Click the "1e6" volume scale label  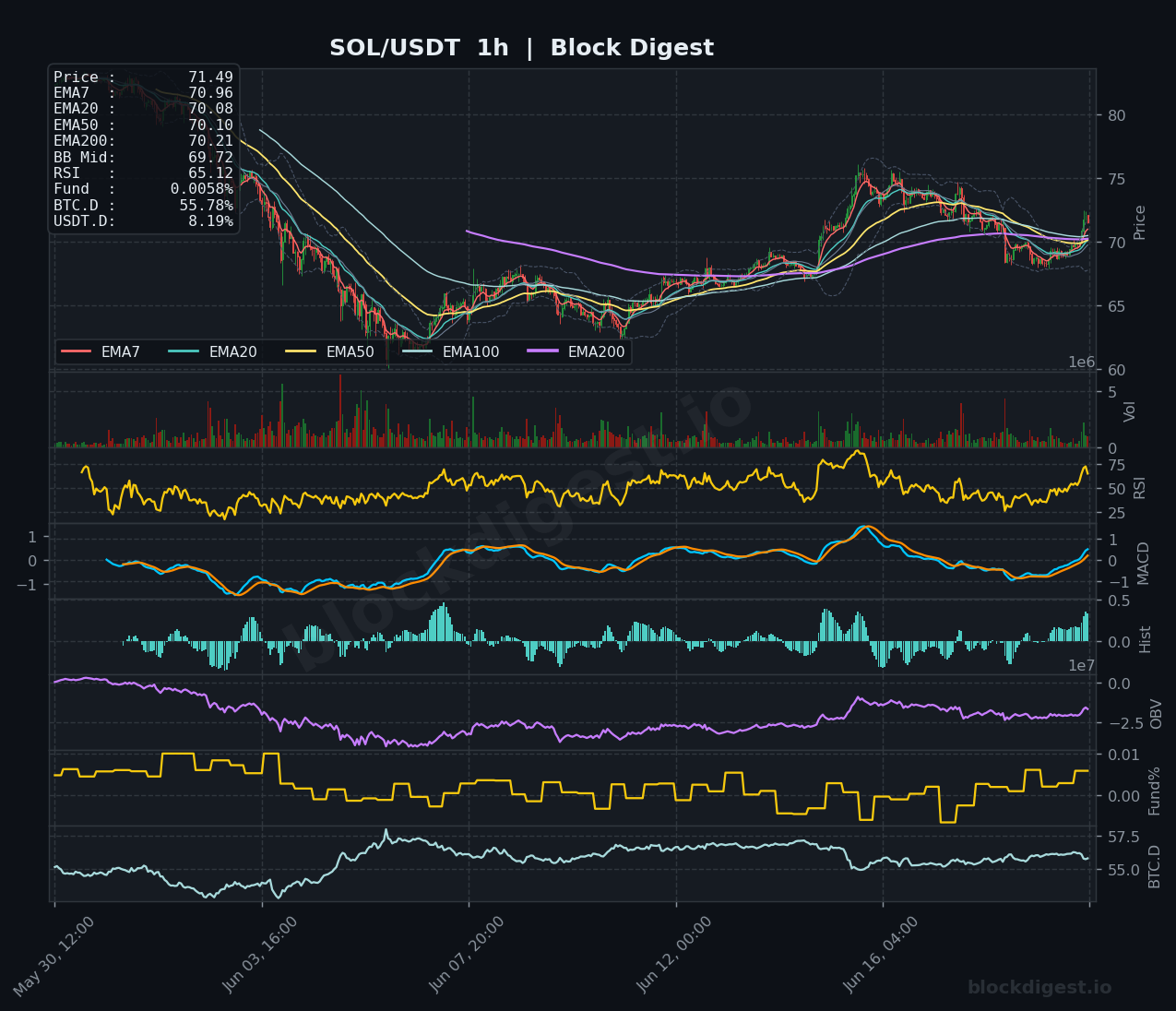[x=1081, y=363]
